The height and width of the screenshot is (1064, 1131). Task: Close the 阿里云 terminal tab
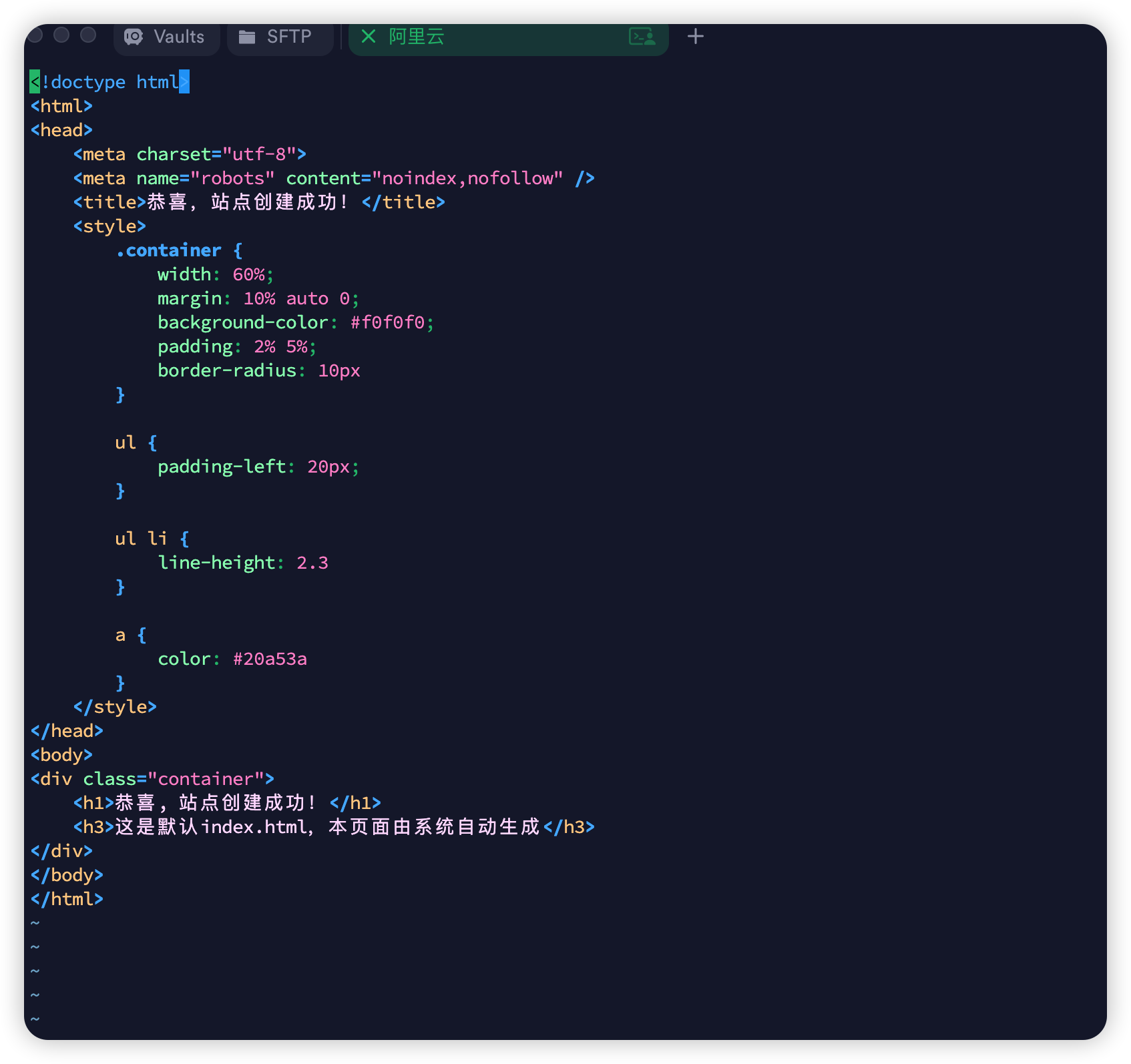pos(368,36)
